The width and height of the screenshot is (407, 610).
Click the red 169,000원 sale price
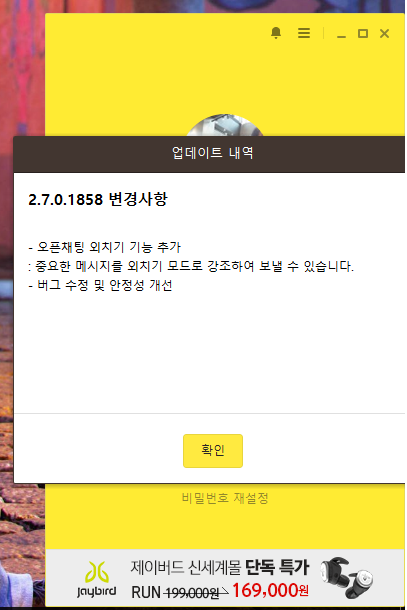(x=270, y=591)
